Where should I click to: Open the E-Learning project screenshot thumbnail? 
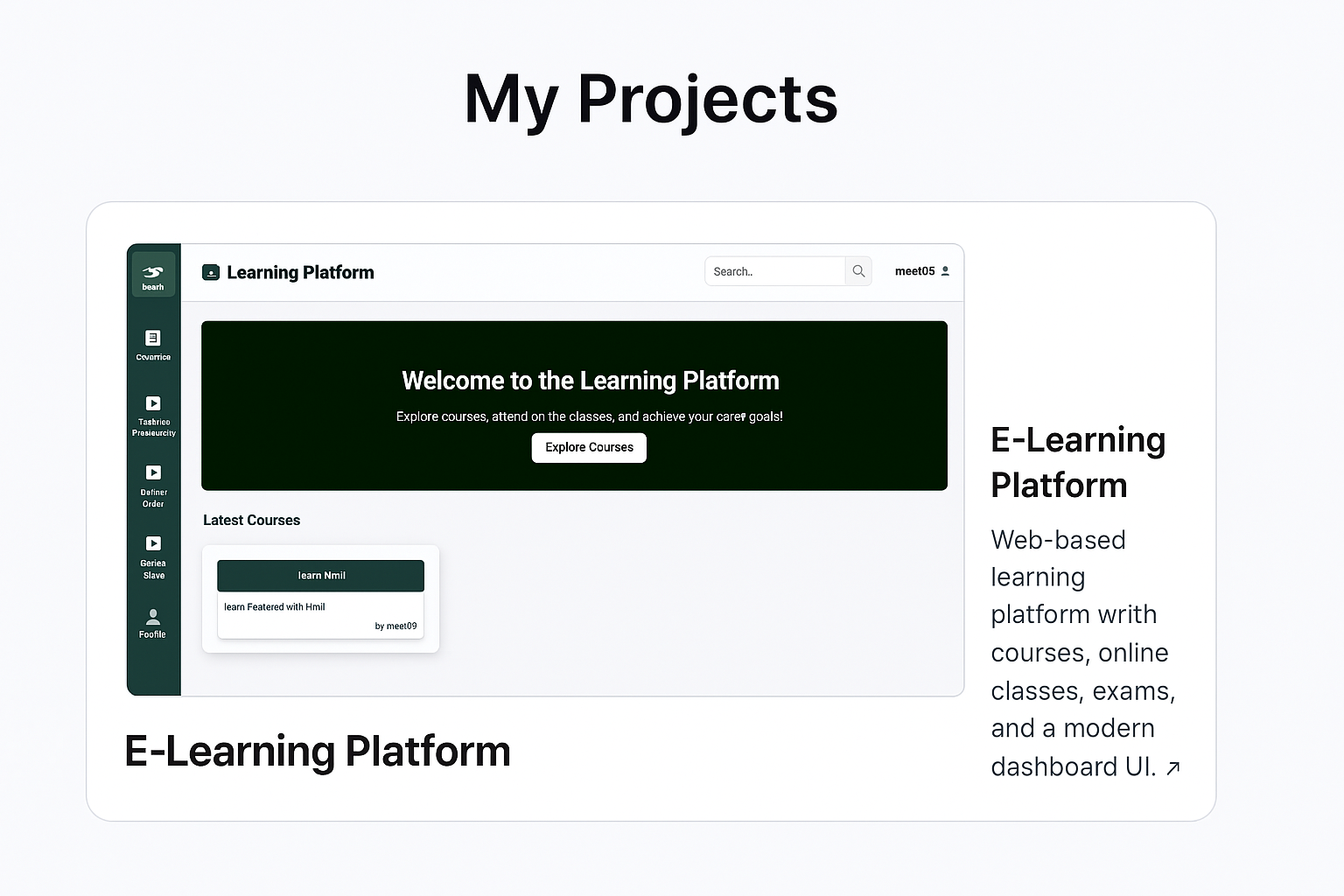coord(545,470)
